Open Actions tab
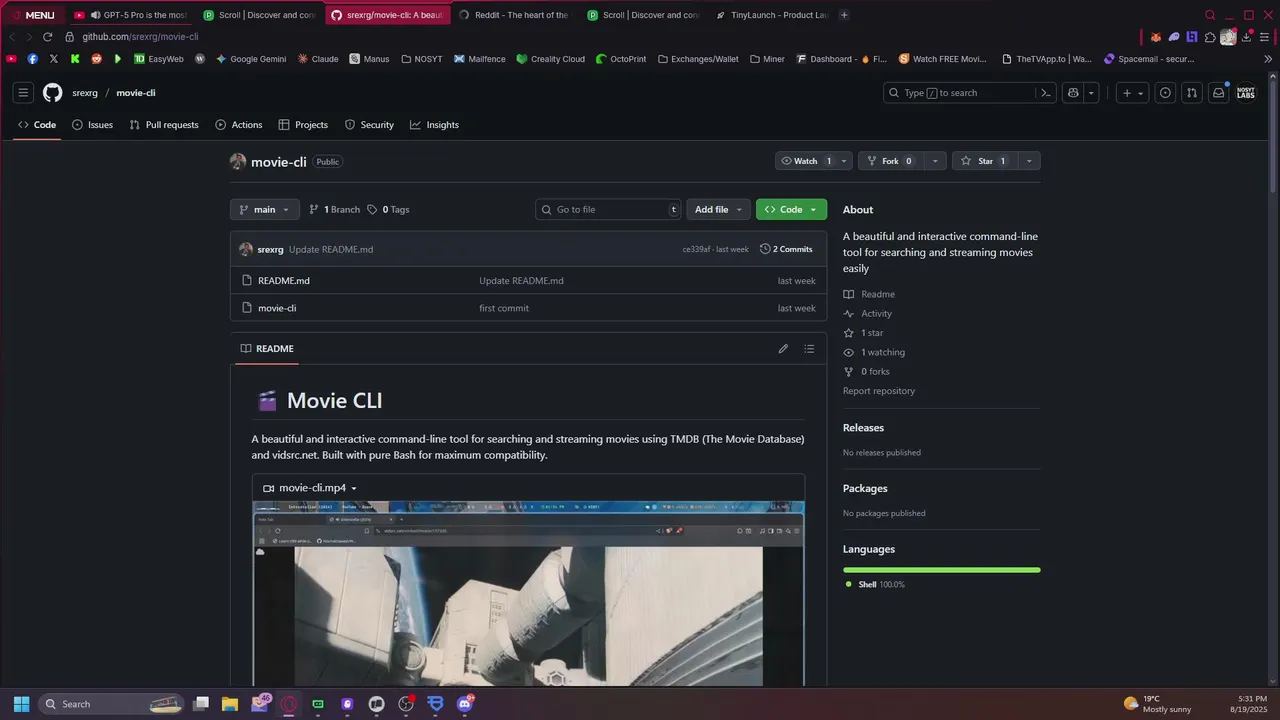1280x720 pixels. point(239,125)
